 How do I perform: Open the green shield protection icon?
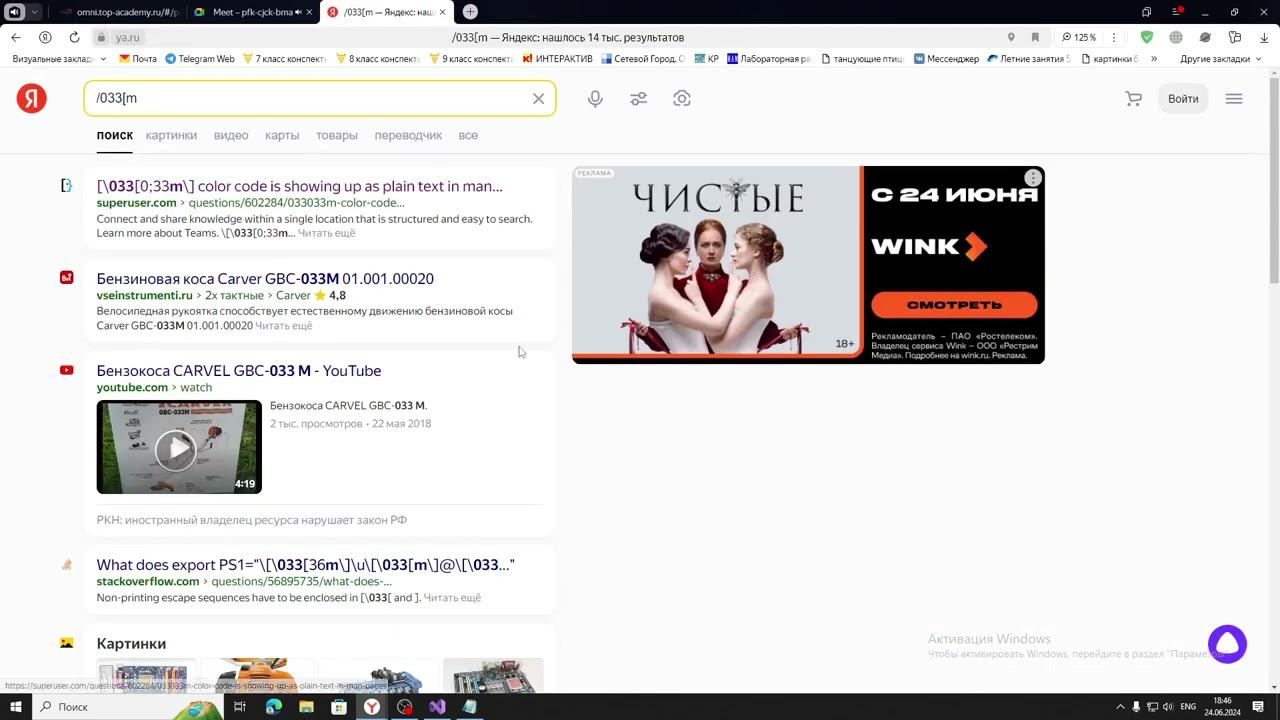point(1147,37)
